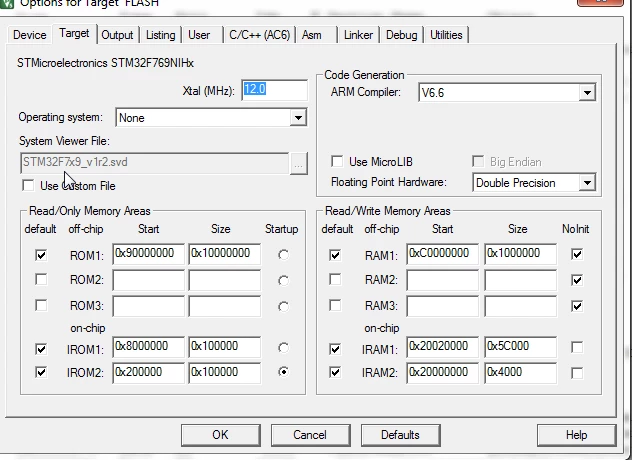Enable the IRAM2 NoInit checkbox
This screenshot has height=460, width=632.
[x=577, y=373]
